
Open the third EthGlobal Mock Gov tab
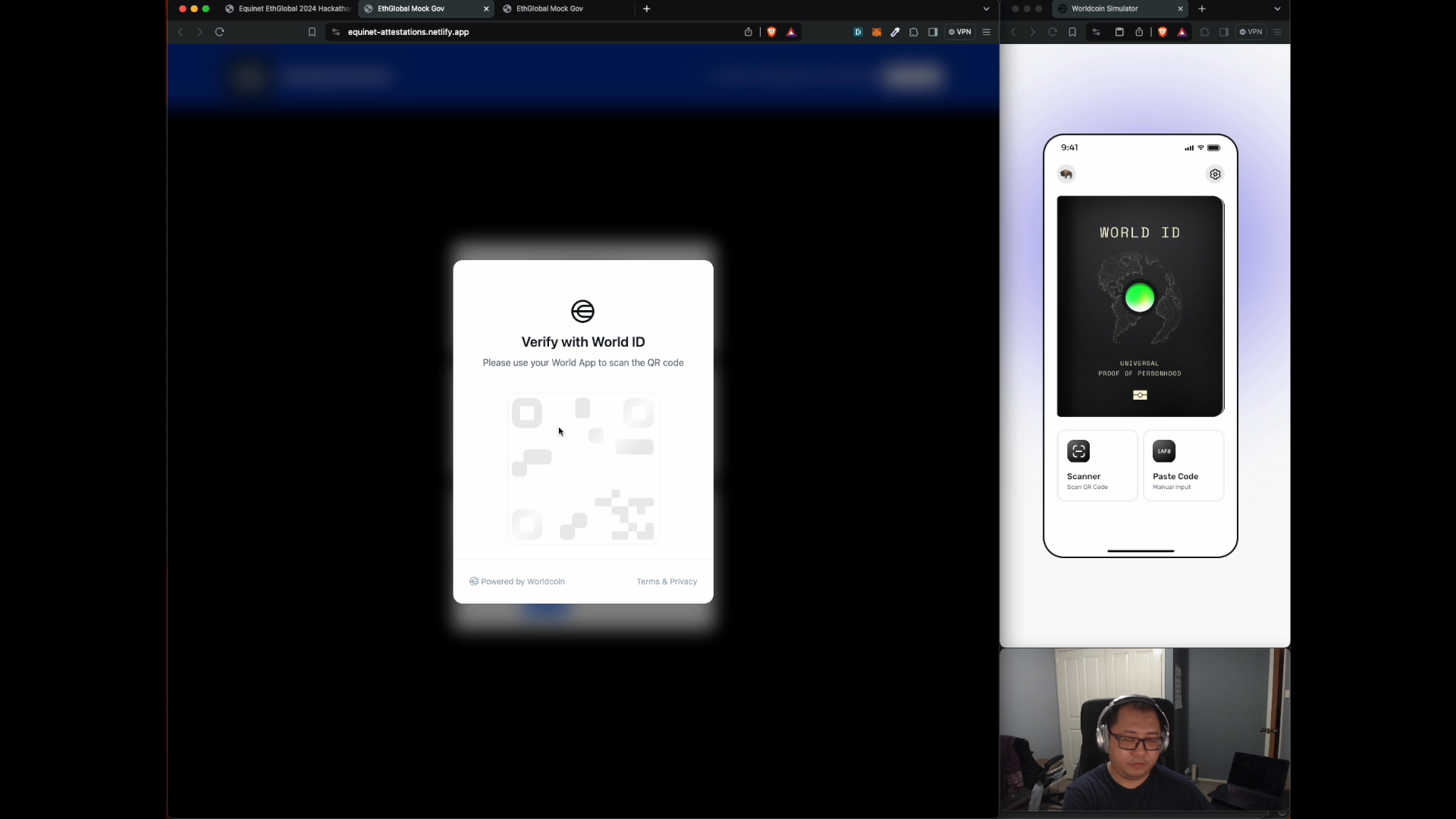550,9
